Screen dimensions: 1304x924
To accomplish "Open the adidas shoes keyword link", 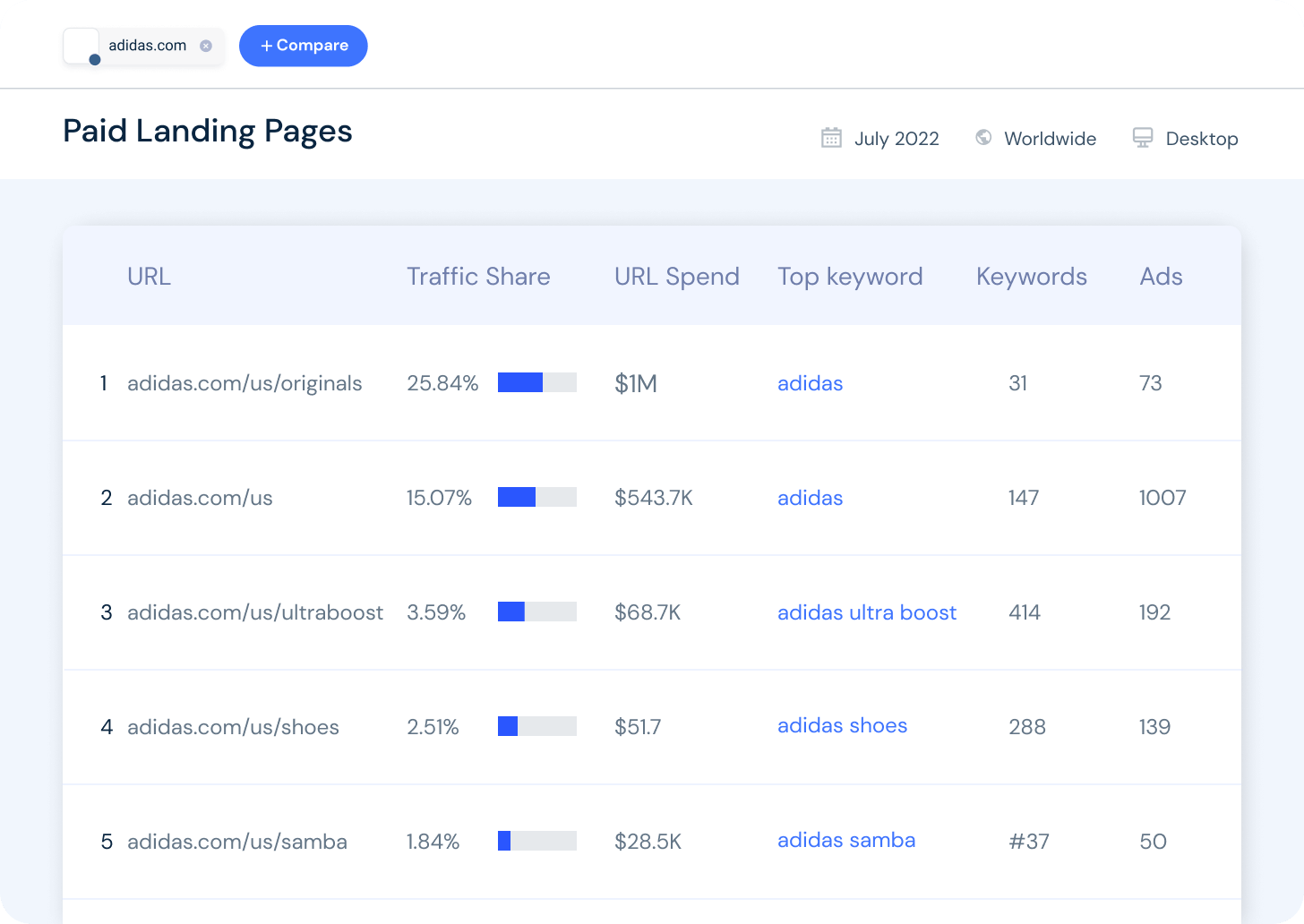I will 842,726.
